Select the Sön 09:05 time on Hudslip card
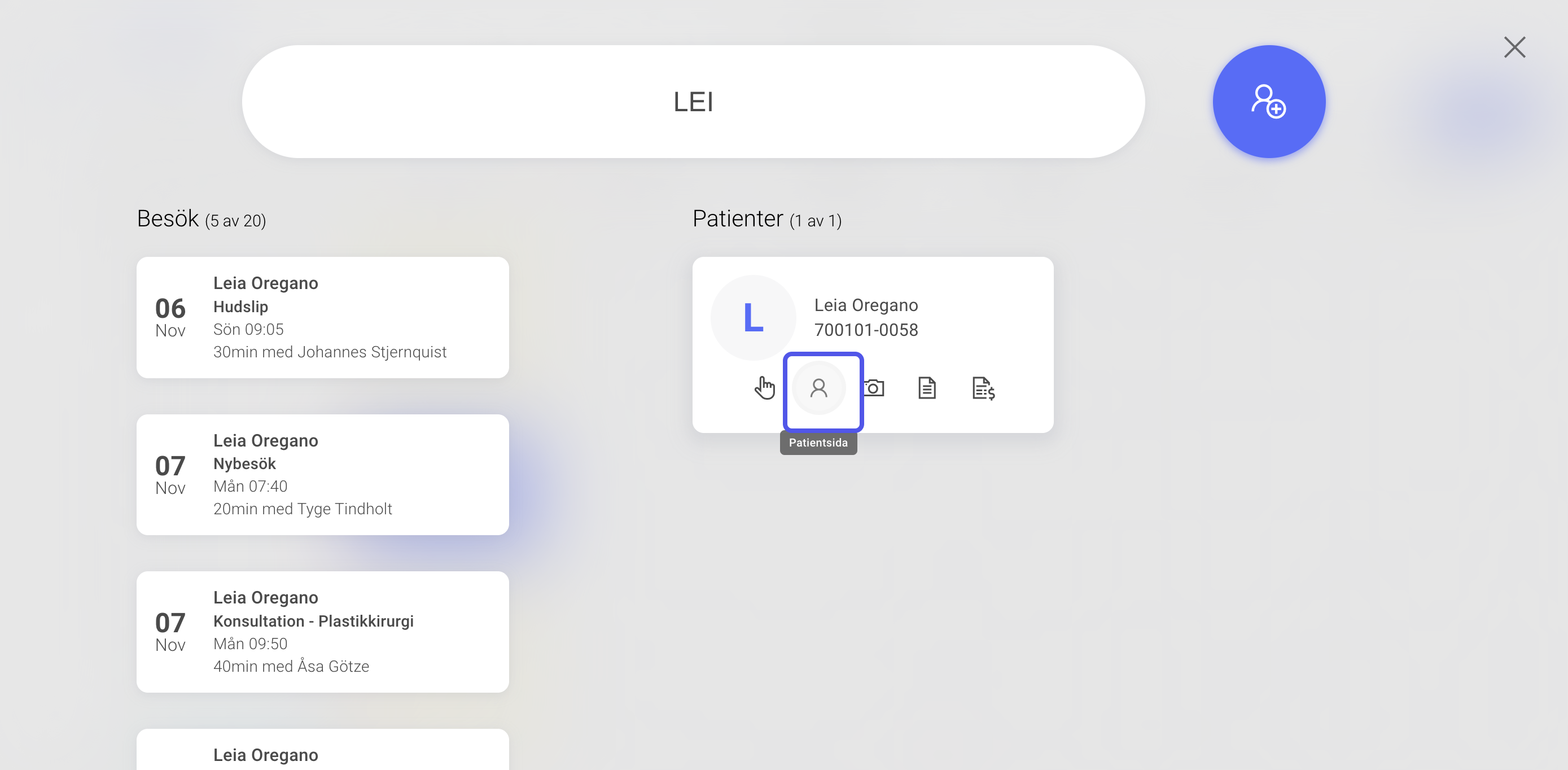The width and height of the screenshot is (1568, 770). [248, 329]
